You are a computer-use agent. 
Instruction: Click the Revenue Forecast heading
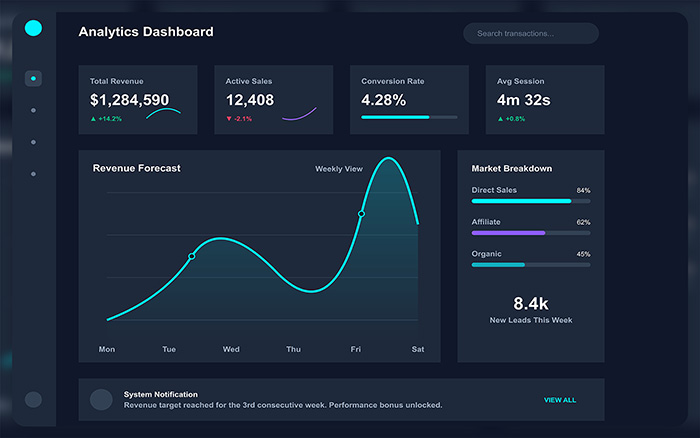point(137,168)
